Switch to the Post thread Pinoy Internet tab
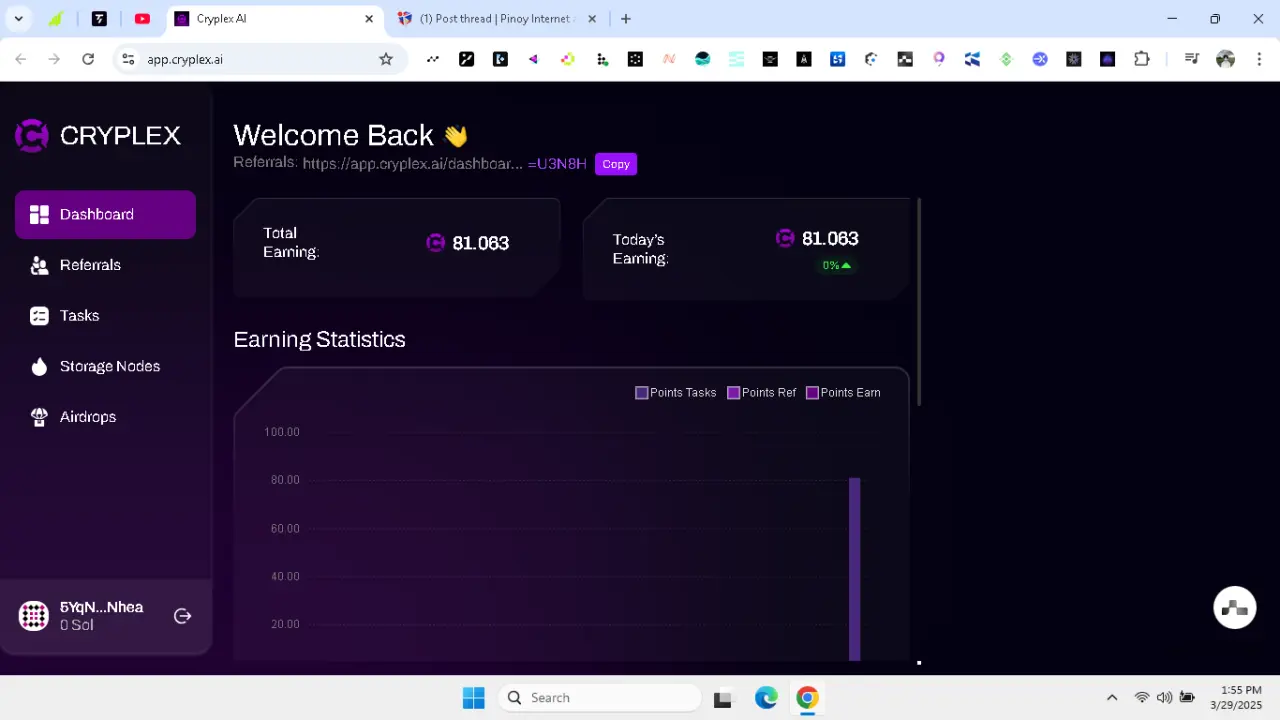The width and height of the screenshot is (1280, 720). [x=486, y=18]
